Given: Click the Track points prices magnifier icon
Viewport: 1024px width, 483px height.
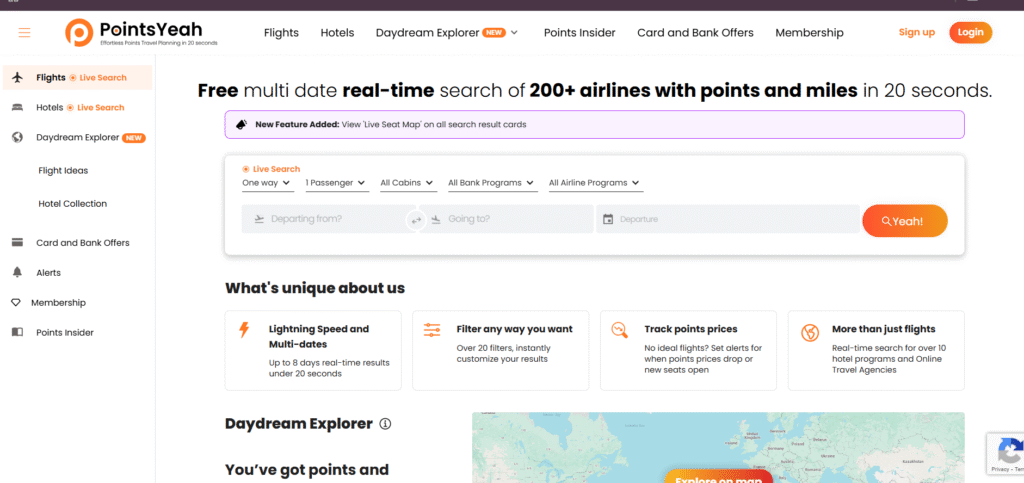Looking at the screenshot, I should (x=620, y=330).
